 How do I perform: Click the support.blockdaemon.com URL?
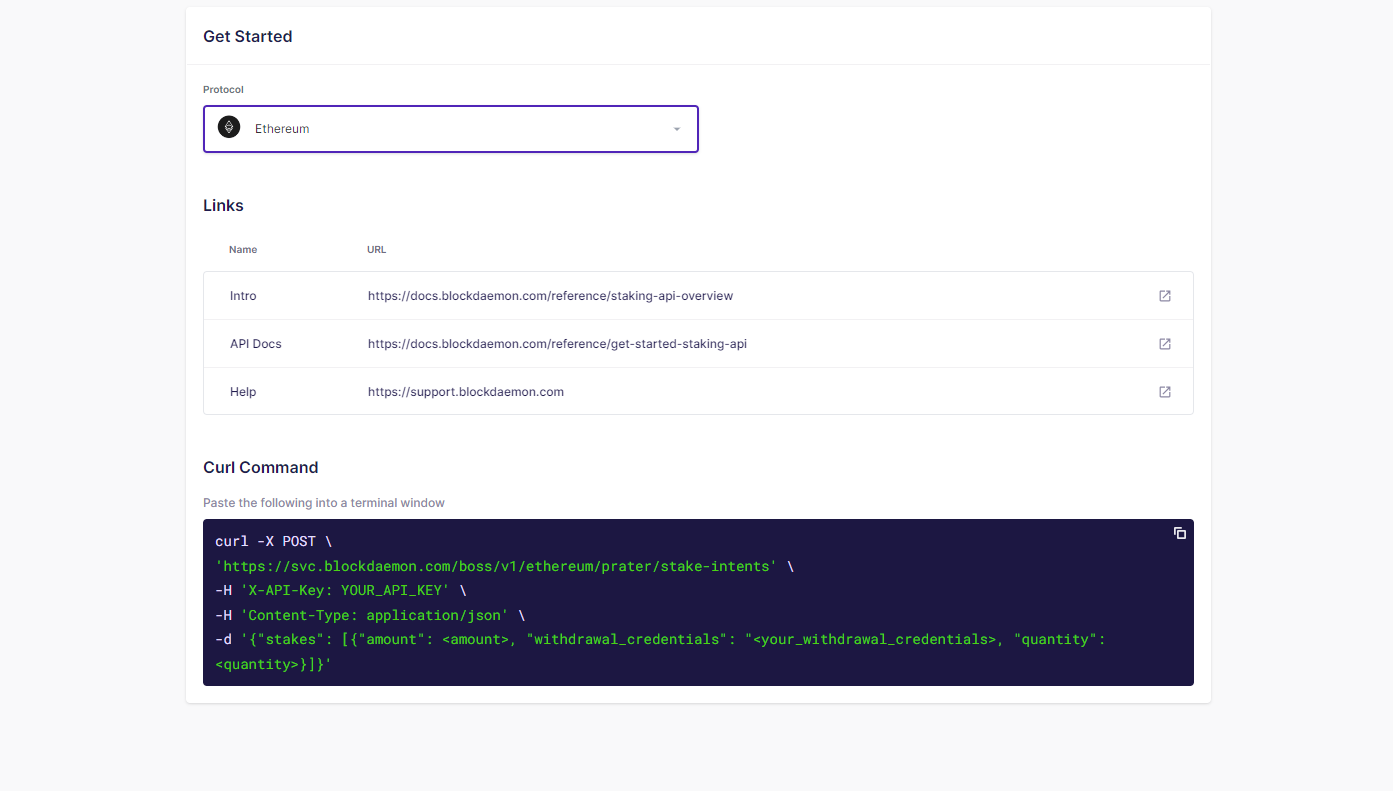coord(466,392)
